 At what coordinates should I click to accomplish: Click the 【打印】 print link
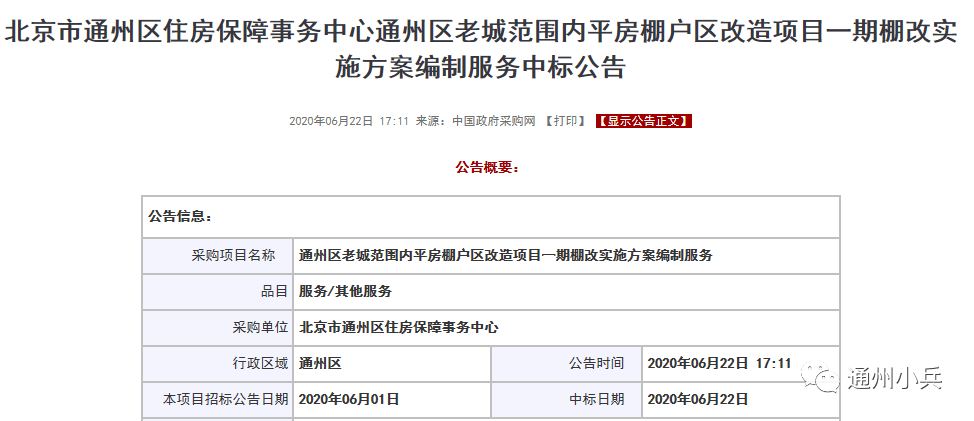click(x=566, y=121)
